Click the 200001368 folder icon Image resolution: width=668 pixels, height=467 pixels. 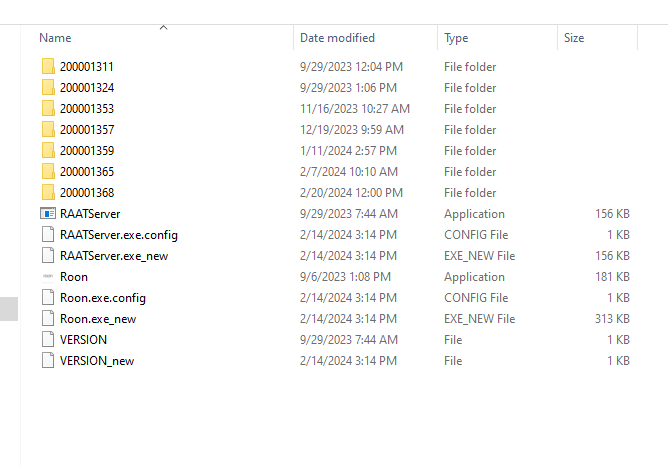coord(48,193)
